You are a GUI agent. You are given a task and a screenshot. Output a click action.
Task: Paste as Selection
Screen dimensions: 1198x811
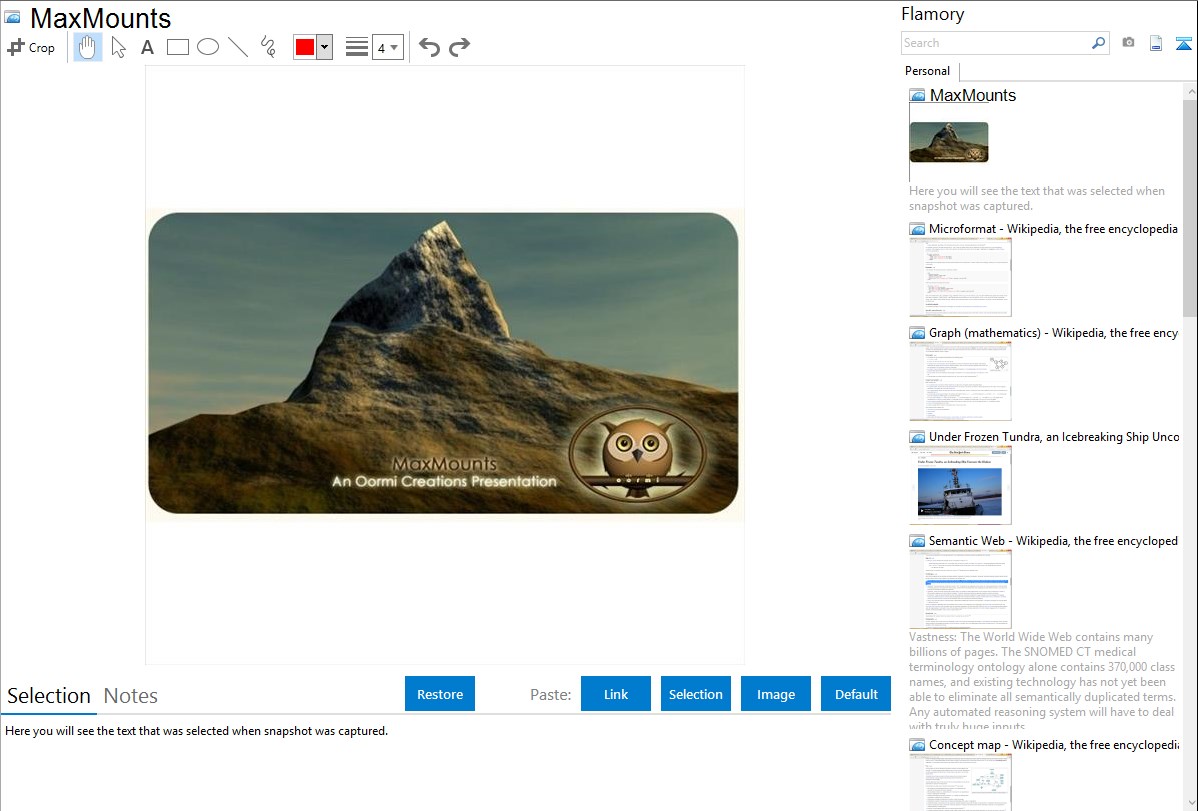[x=695, y=694]
